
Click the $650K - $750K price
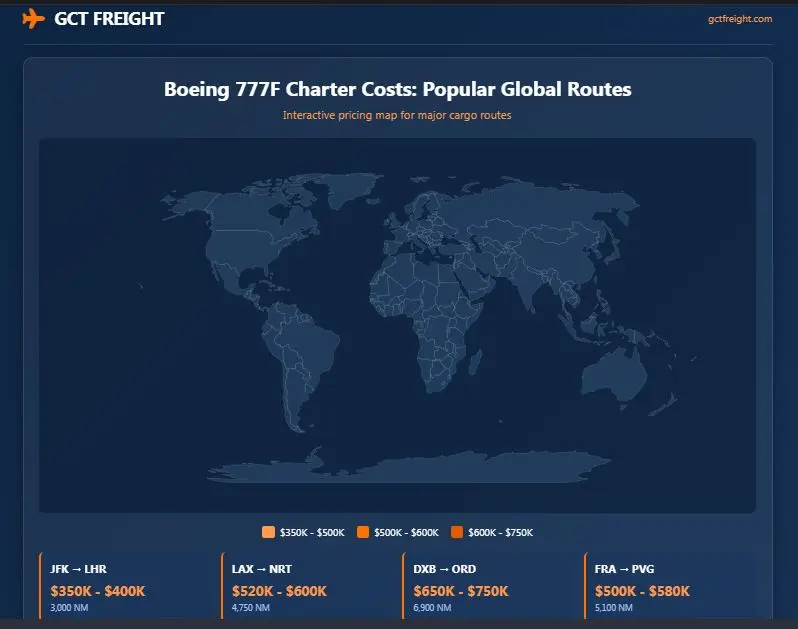[461, 591]
